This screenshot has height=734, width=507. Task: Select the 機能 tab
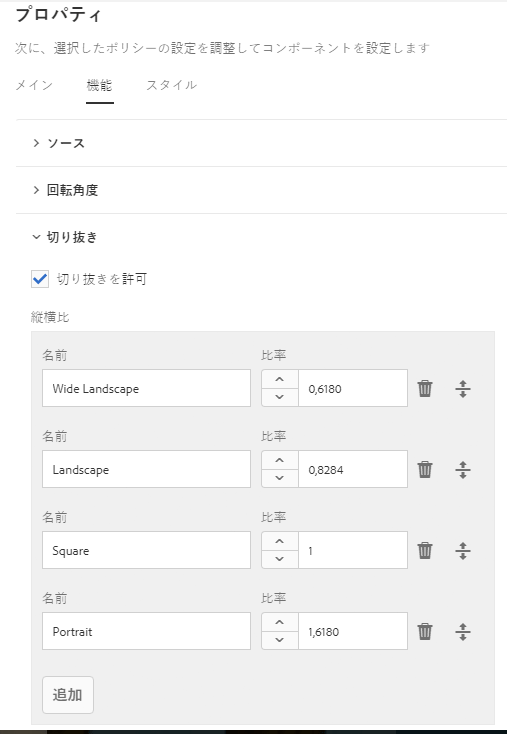tap(99, 85)
